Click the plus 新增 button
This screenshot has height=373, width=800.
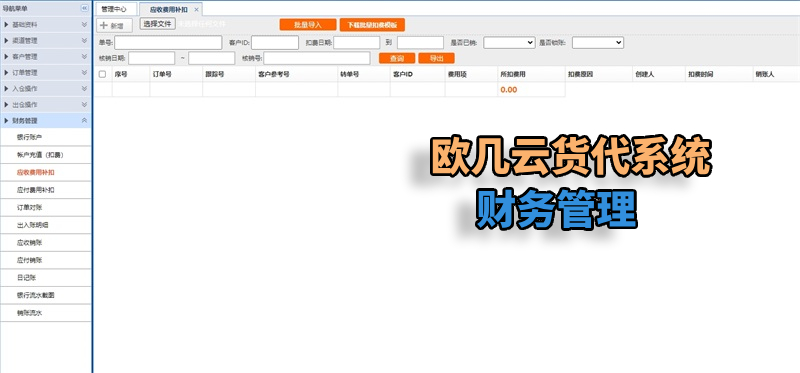pyautogui.click(x=114, y=25)
